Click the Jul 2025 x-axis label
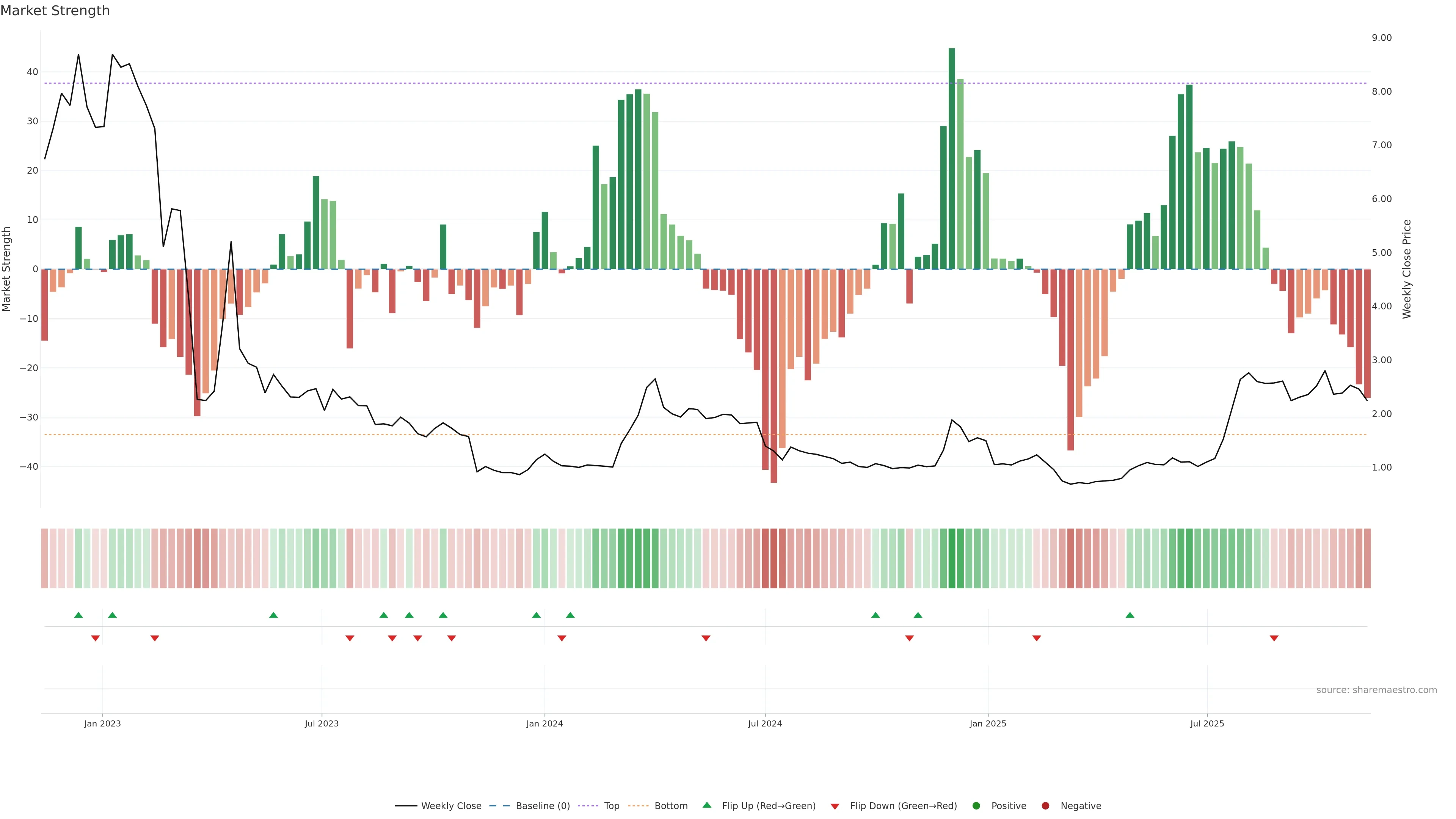The width and height of the screenshot is (1456, 819). coord(1207,723)
